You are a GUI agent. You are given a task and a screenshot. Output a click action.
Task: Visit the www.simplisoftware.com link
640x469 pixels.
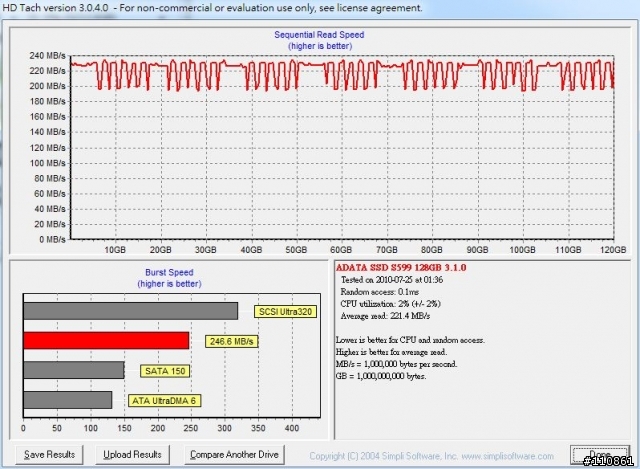pos(507,456)
